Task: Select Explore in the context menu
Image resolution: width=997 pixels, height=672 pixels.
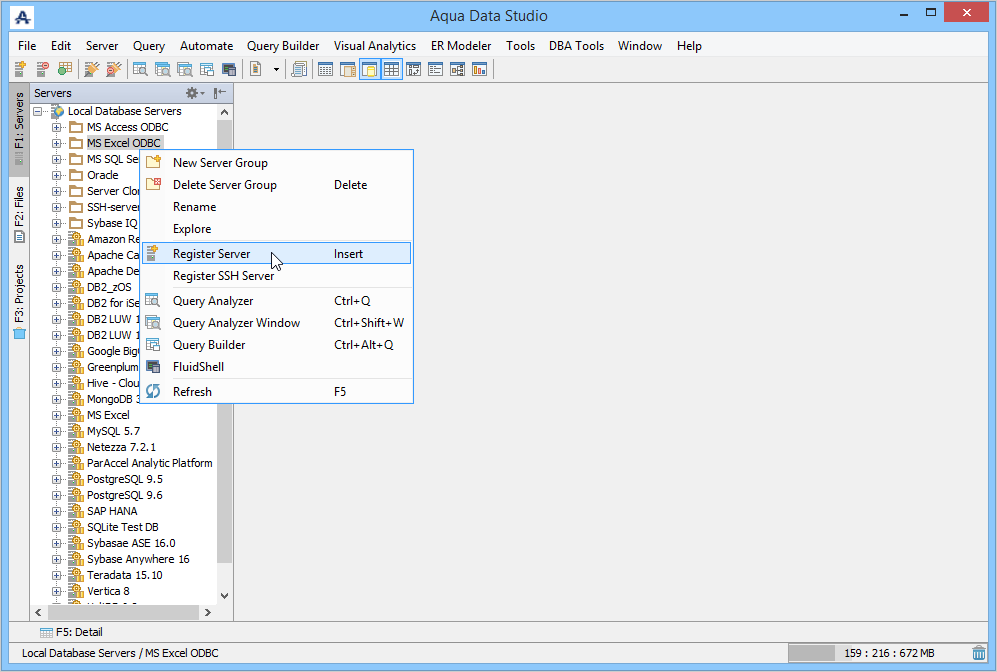Action: 276,229
